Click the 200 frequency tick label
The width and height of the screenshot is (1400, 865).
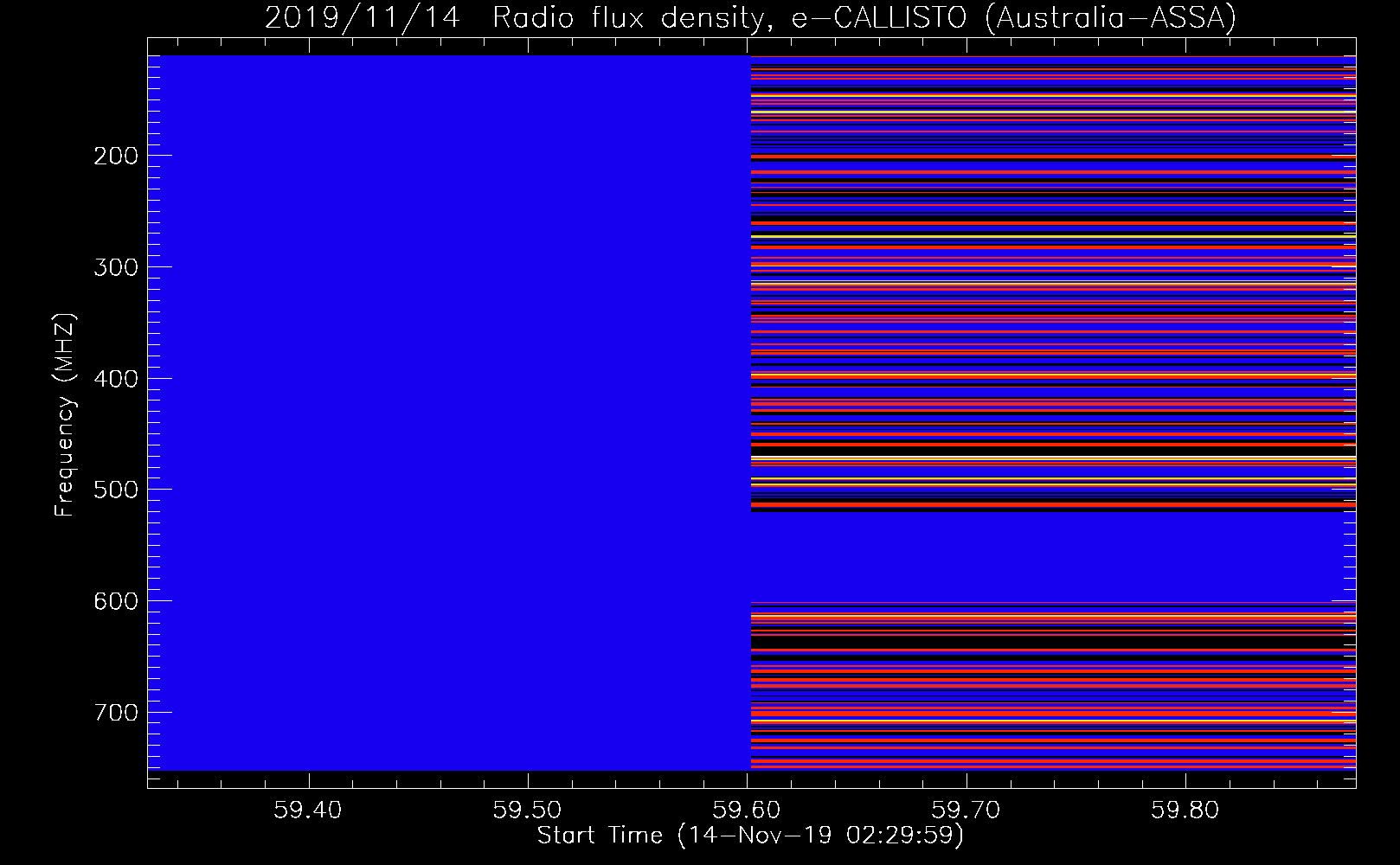pos(115,156)
